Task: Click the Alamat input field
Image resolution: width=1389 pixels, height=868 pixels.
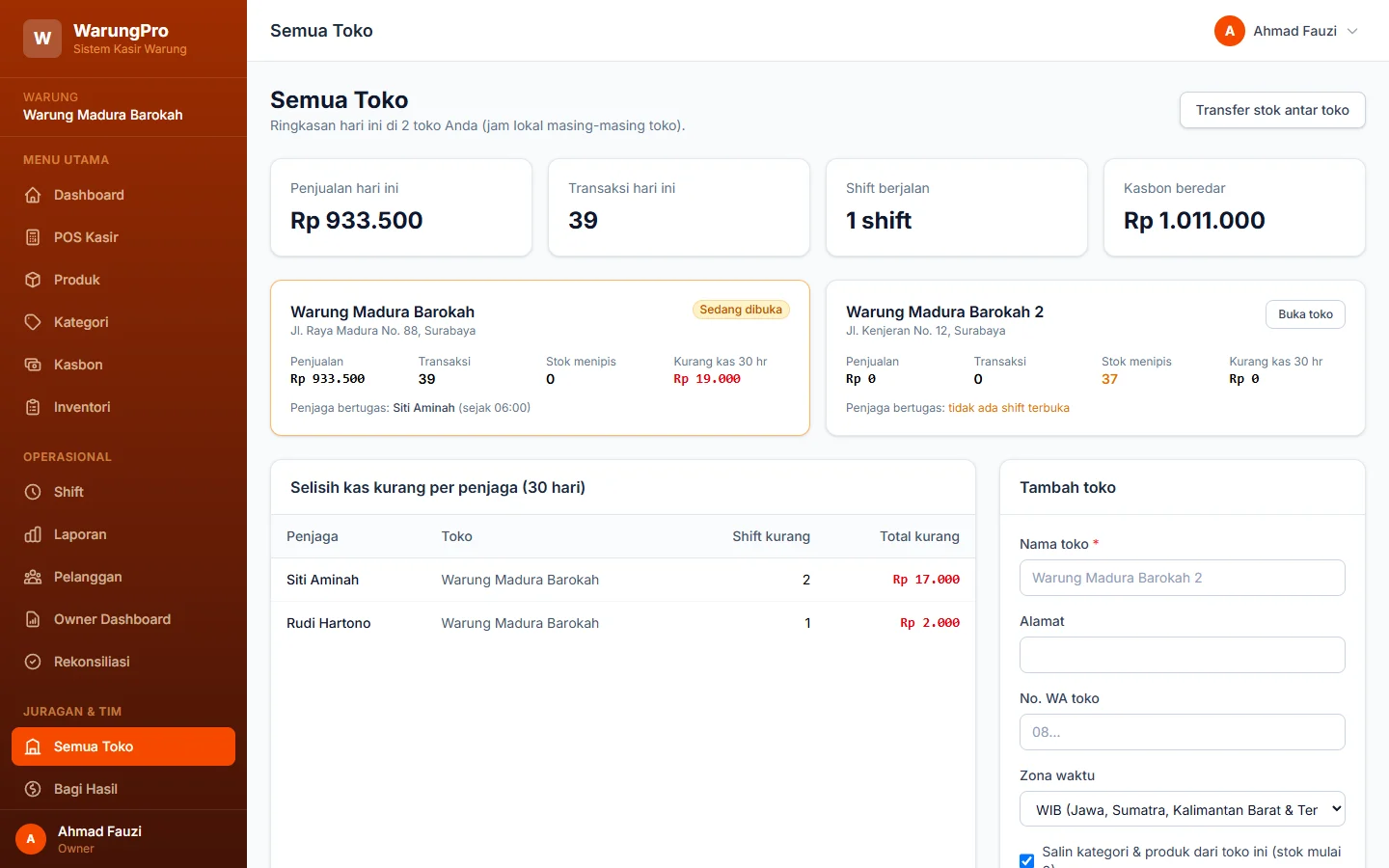Action: pos(1183,655)
